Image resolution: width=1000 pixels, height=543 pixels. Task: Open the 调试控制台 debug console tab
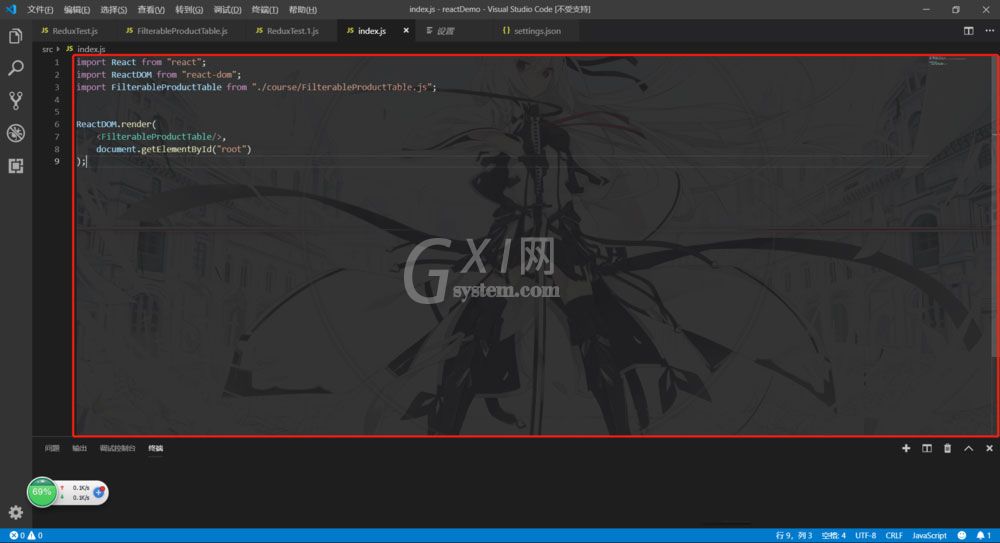coord(117,449)
